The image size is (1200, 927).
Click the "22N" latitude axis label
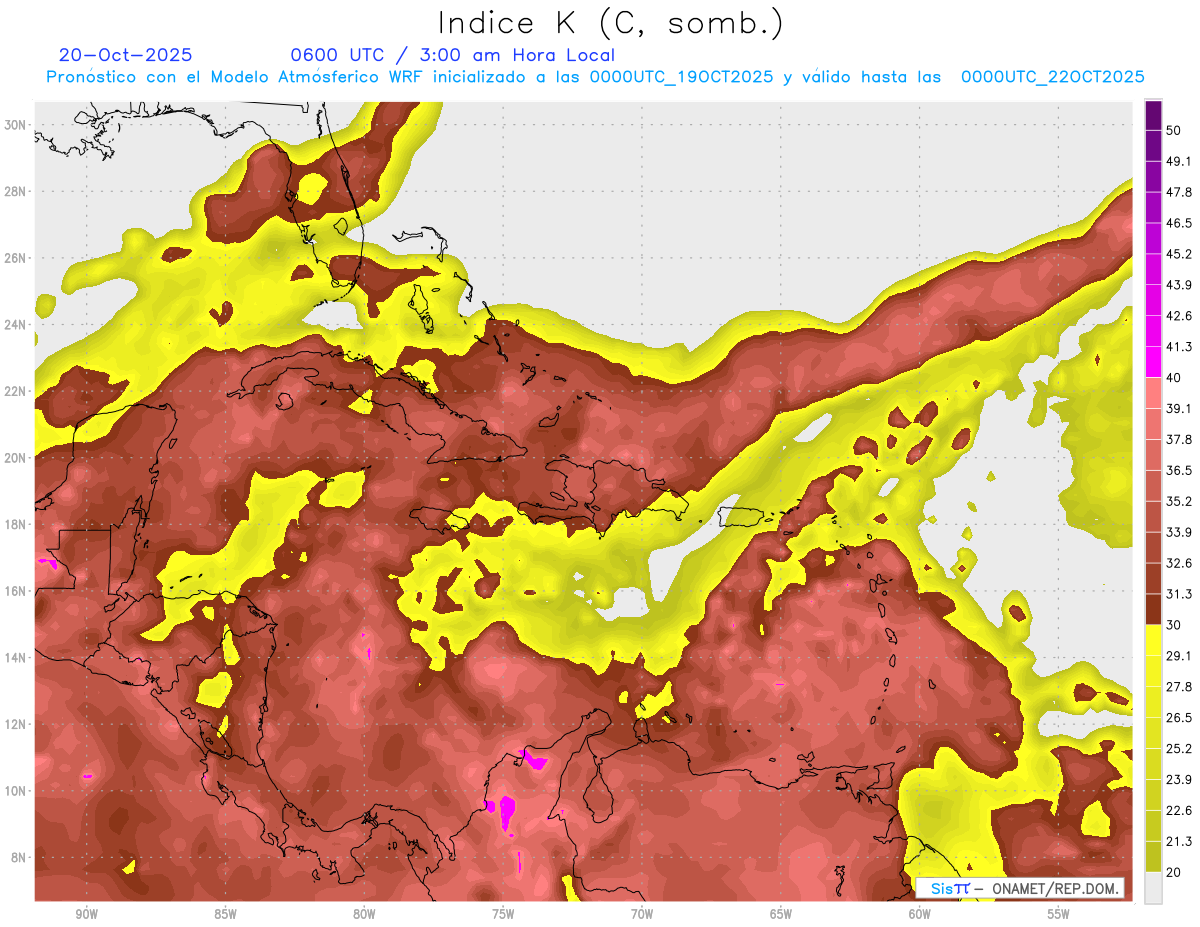click(x=15, y=391)
